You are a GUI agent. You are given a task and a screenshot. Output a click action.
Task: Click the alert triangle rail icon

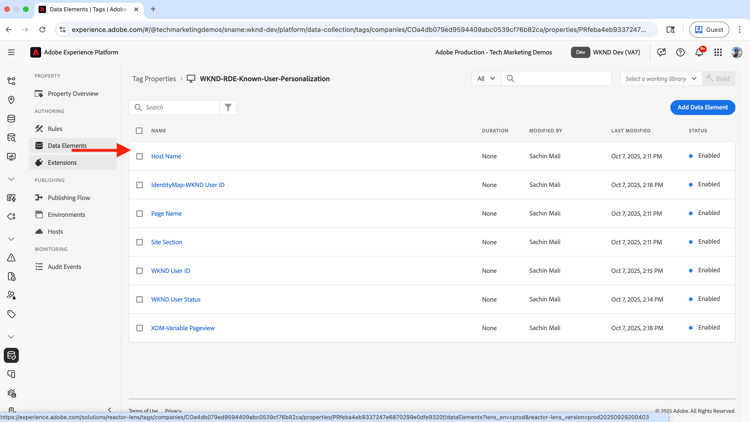(11, 258)
